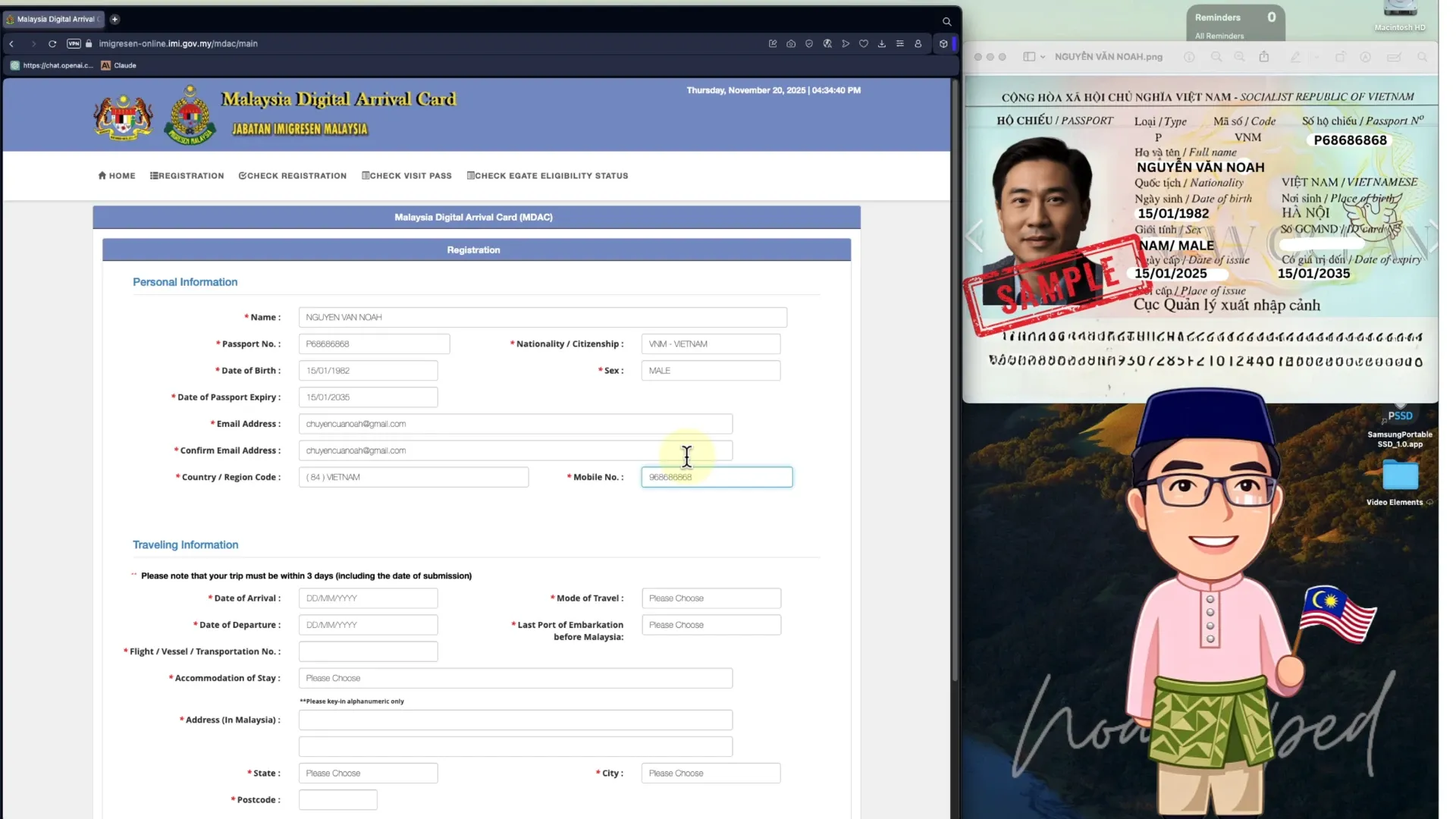1456x819 pixels.
Task: Click the Date of Departure field
Action: [368, 625]
